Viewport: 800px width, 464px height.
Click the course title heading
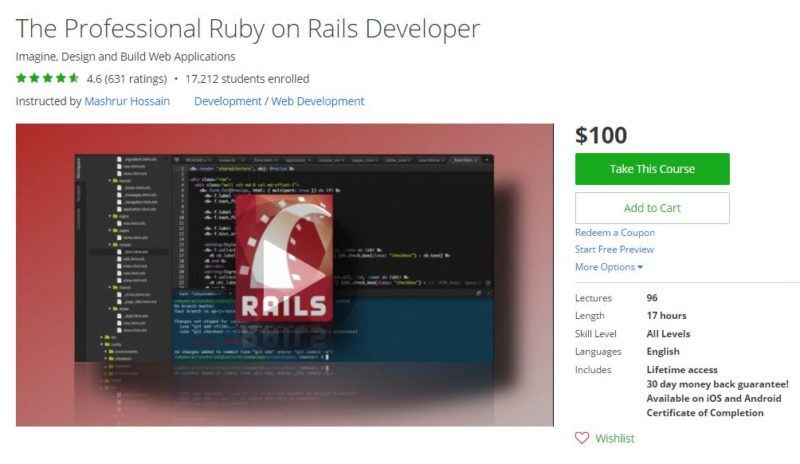248,29
